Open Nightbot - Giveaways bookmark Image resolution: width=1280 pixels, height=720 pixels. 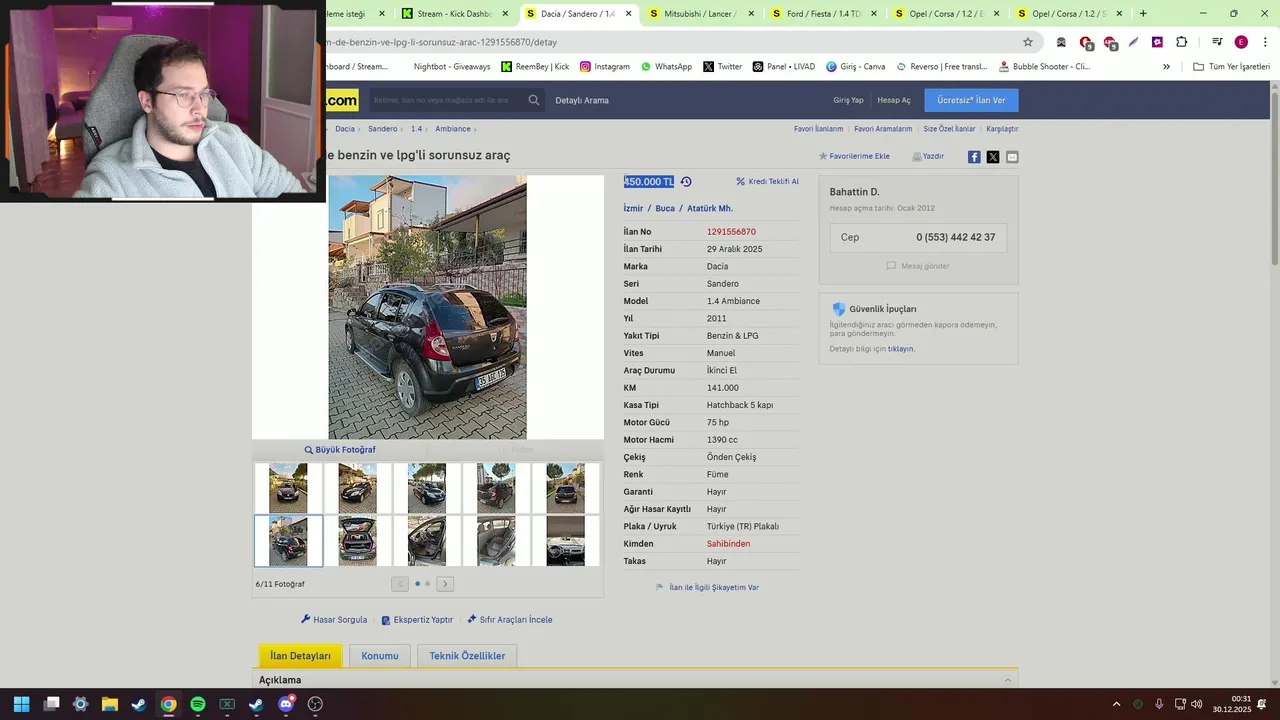(452, 67)
